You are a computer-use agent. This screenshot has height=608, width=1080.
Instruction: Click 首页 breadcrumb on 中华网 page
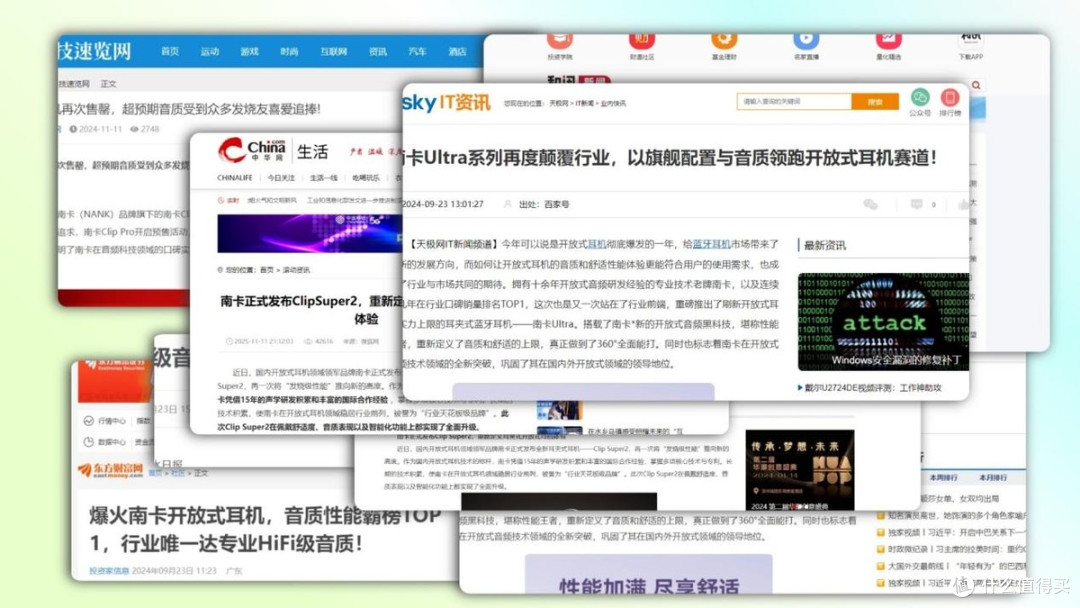click(267, 270)
